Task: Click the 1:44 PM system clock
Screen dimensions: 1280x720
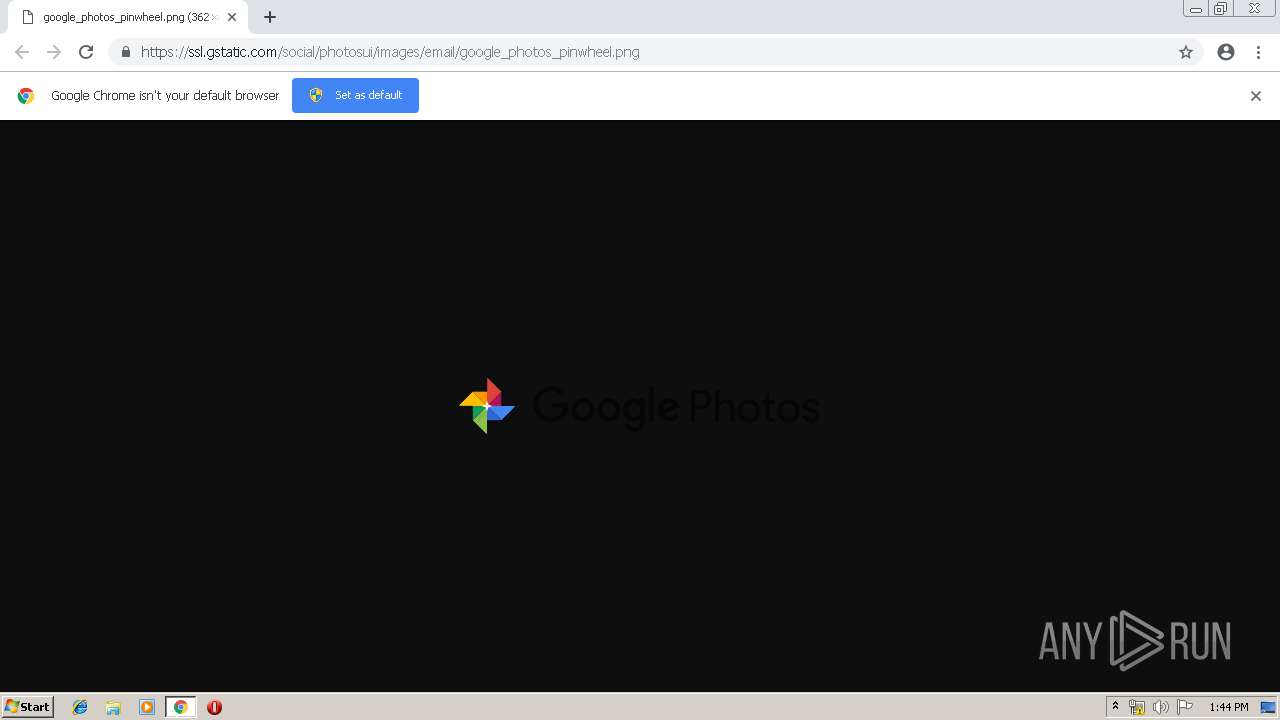Action: 1228,707
